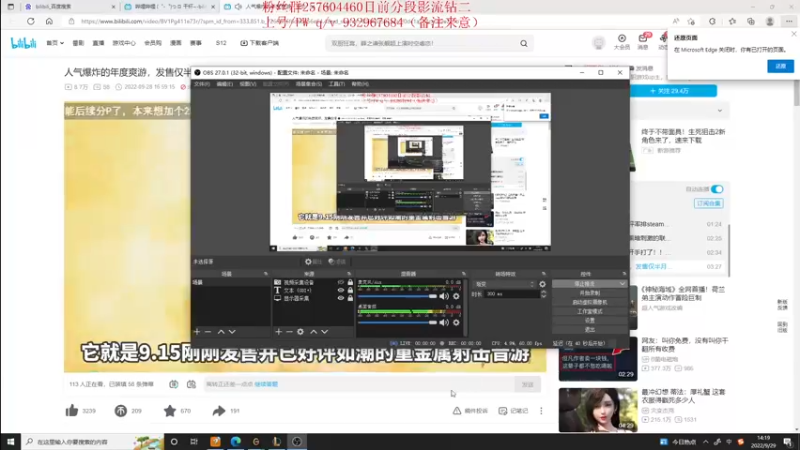Adjust the first mixer track volume slider
Viewport: 800px width, 450px height.
(x=397, y=296)
